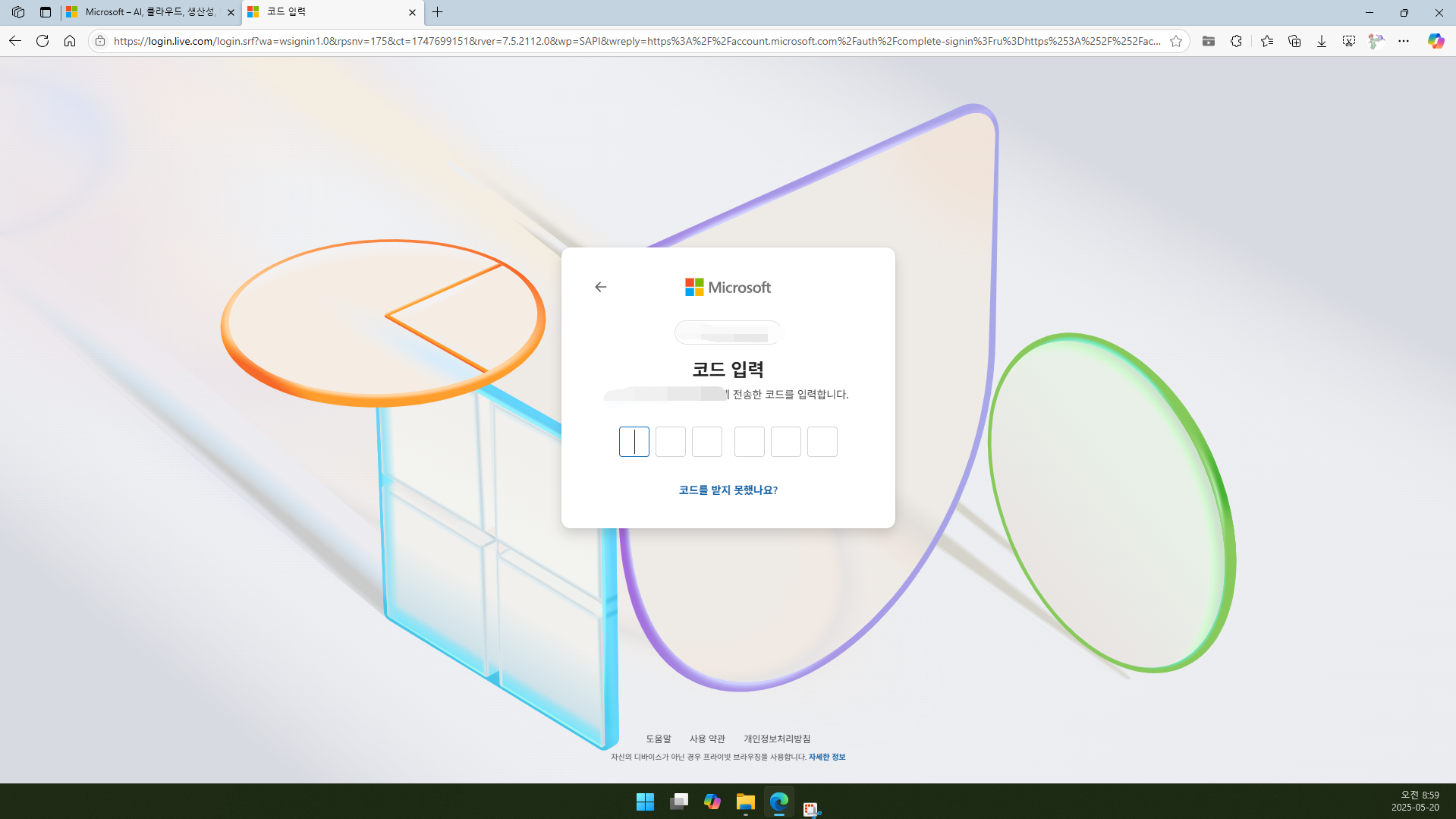Go back in the browser toolbar

pyautogui.click(x=15, y=41)
